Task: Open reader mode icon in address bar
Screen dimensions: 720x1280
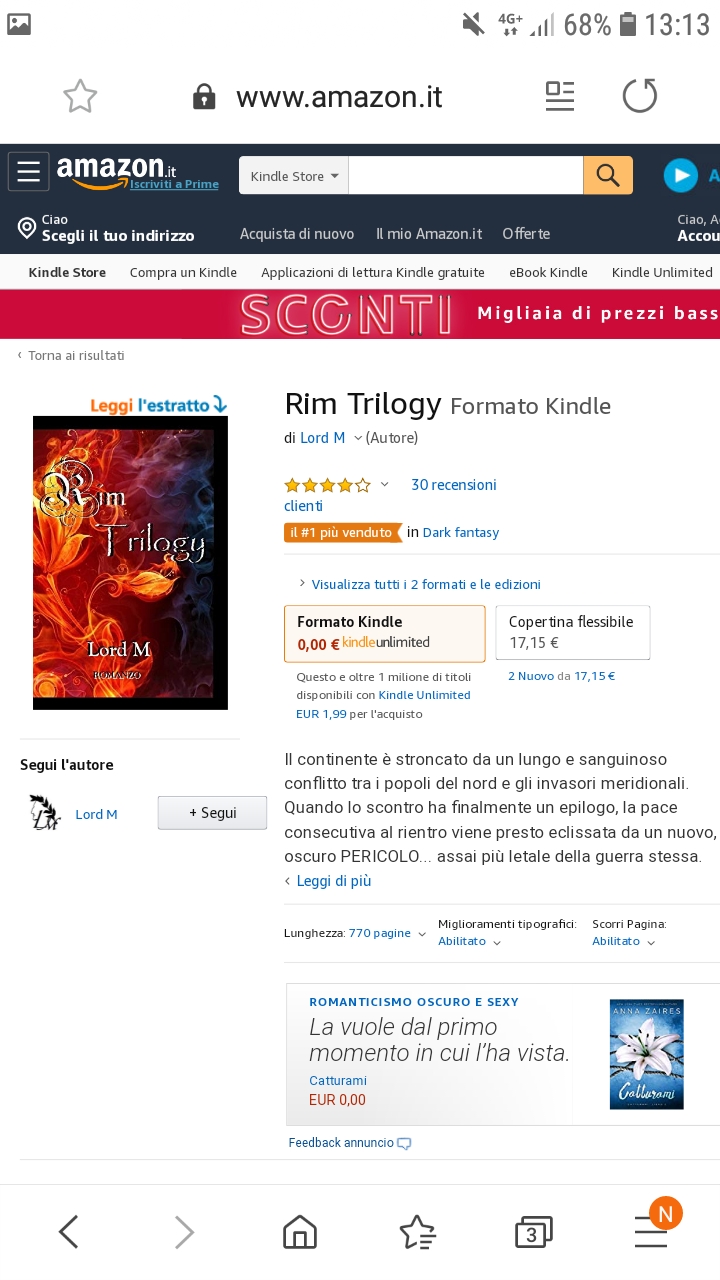Action: 560,96
